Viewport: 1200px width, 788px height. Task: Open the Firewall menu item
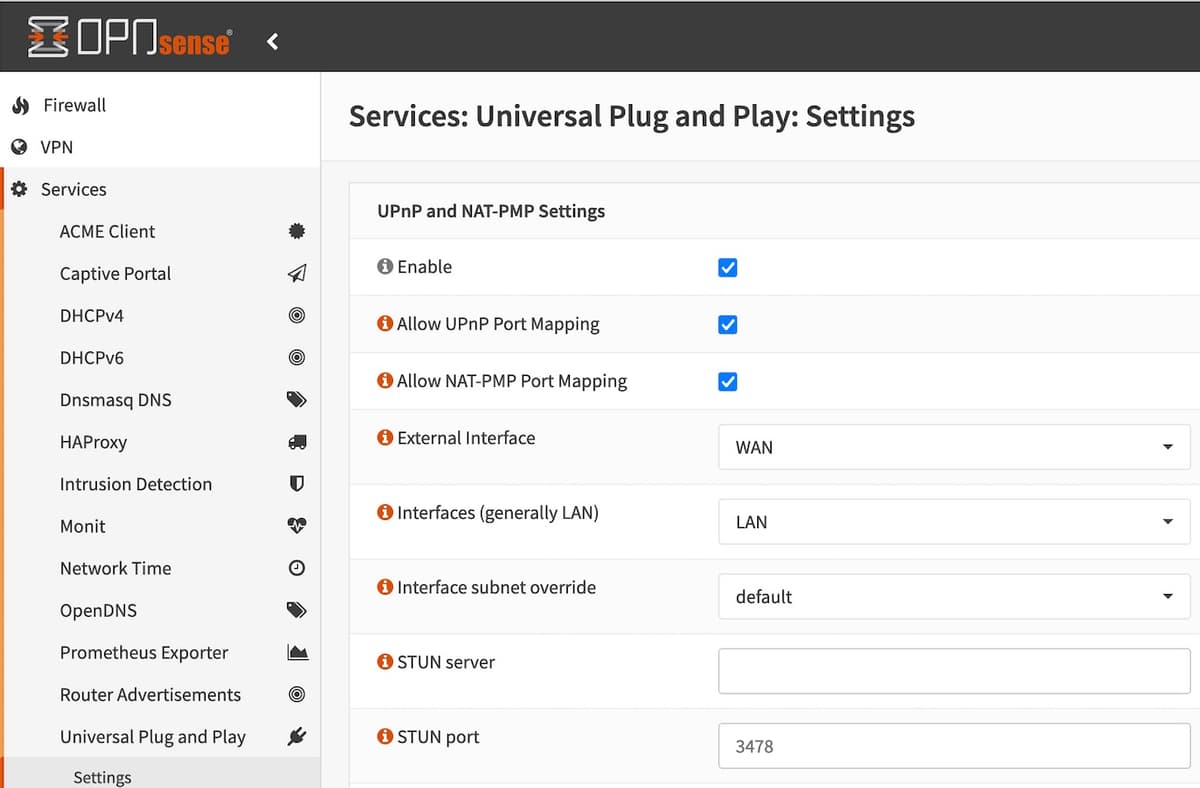click(72, 105)
